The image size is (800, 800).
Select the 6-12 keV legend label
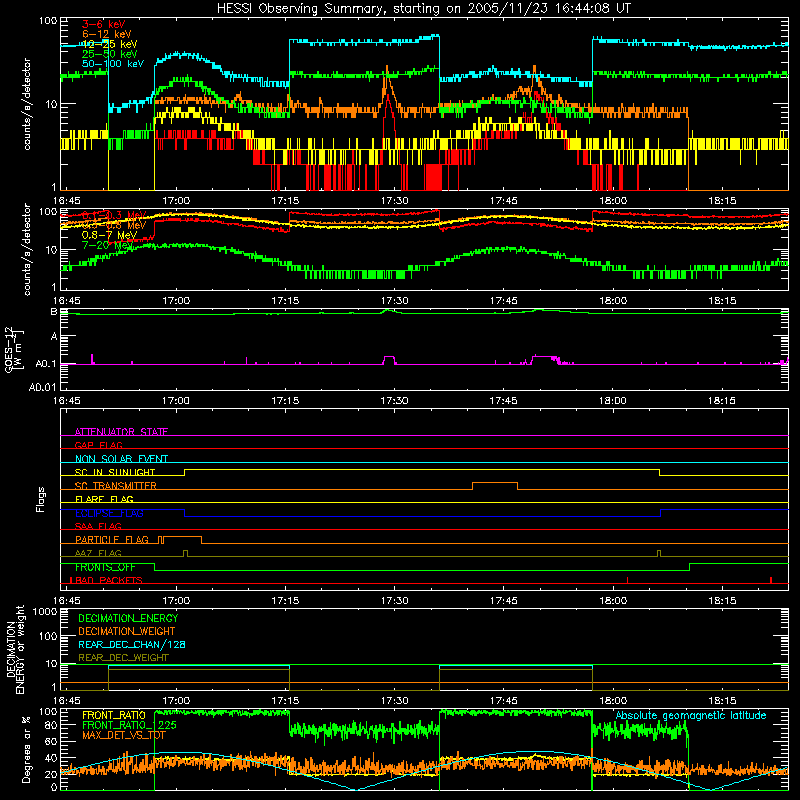click(107, 34)
